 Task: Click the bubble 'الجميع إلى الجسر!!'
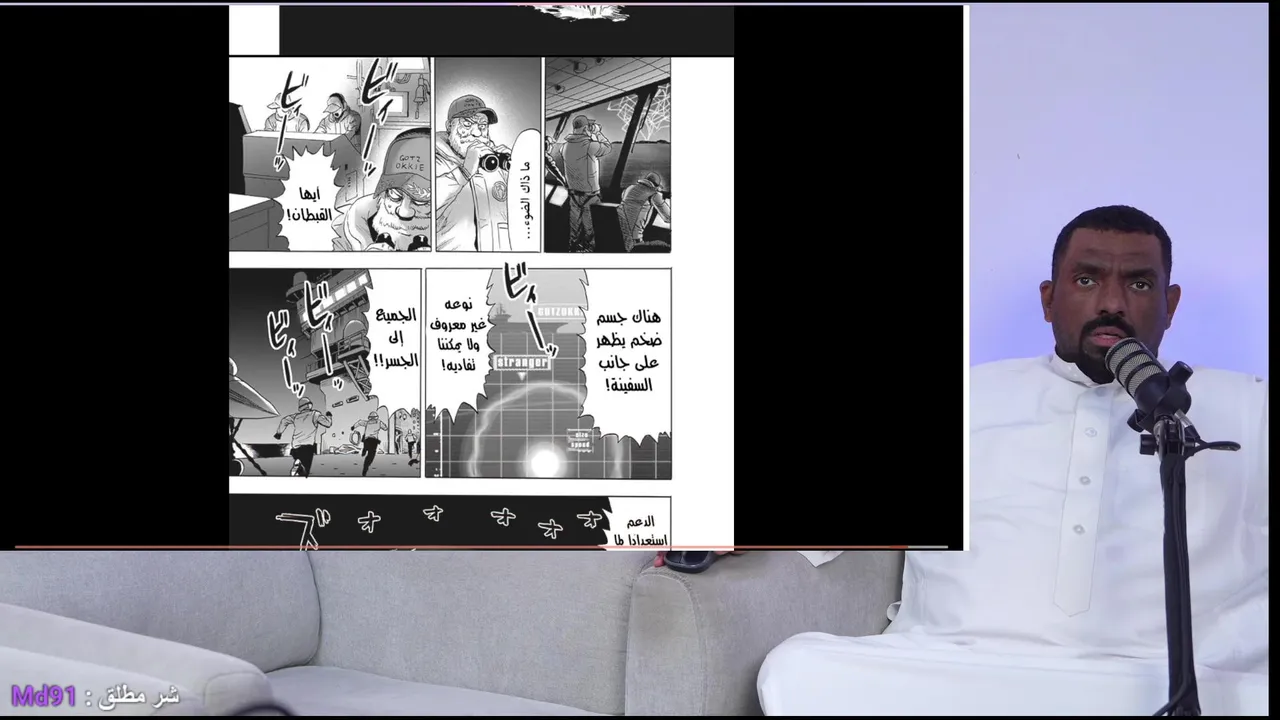pyautogui.click(x=394, y=339)
